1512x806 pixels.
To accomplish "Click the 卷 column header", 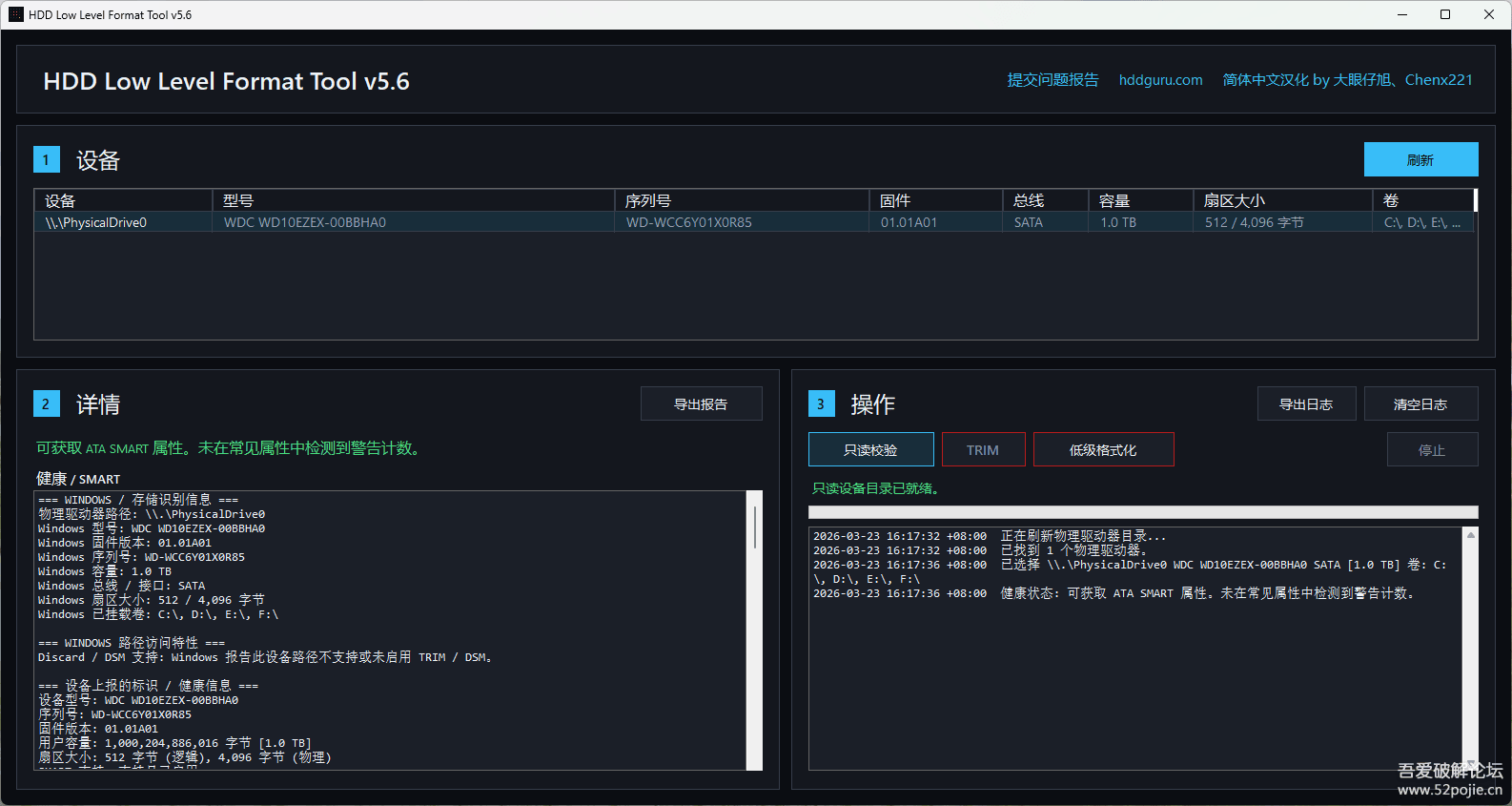I will [1423, 200].
